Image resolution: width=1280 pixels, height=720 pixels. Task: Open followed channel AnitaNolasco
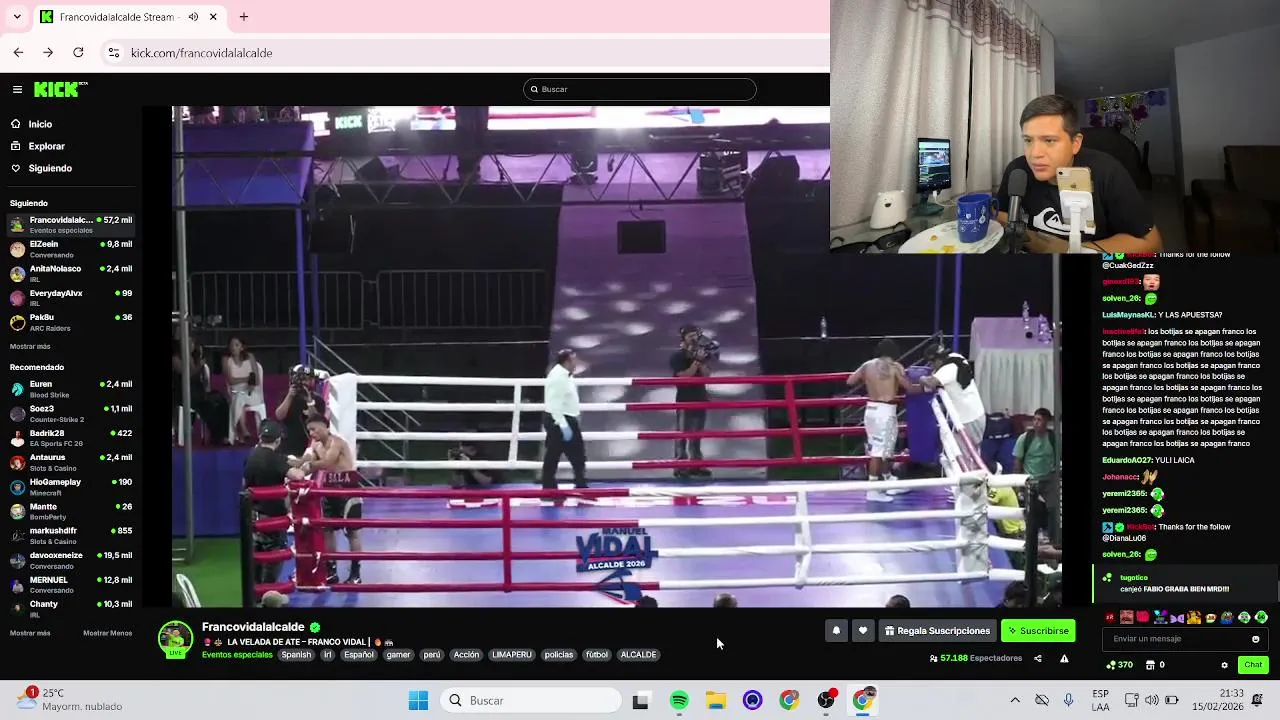click(x=70, y=273)
